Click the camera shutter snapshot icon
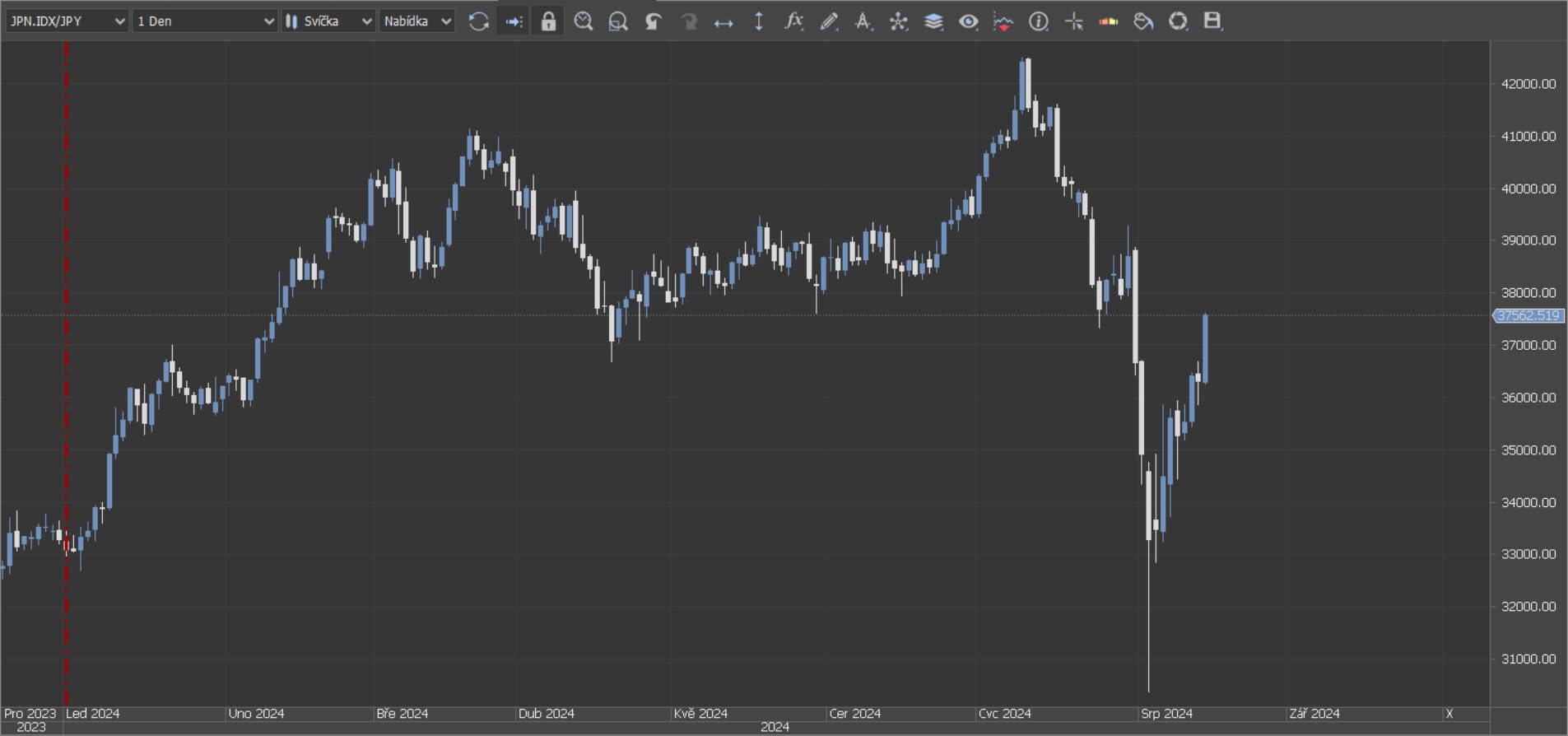1568x736 pixels. (1179, 21)
